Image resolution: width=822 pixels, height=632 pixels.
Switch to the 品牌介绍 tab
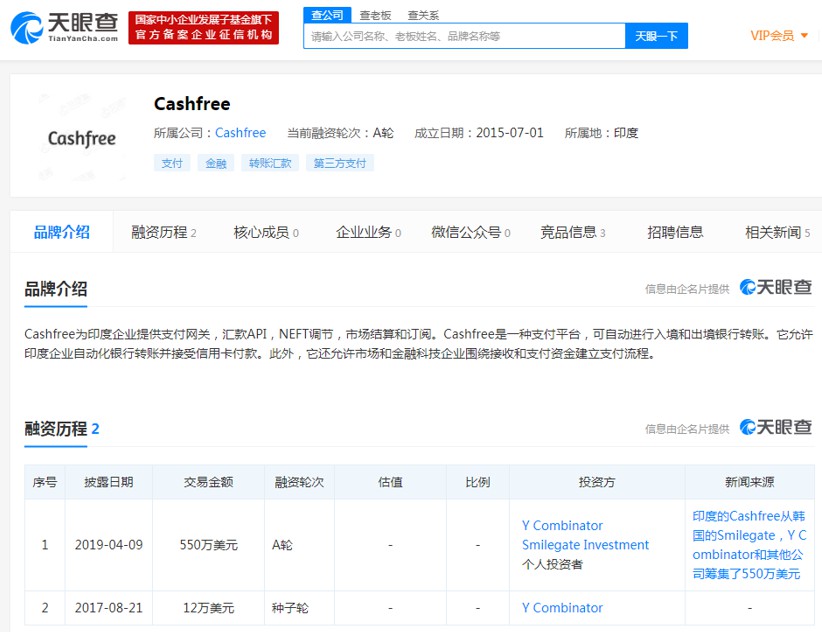(x=61, y=232)
